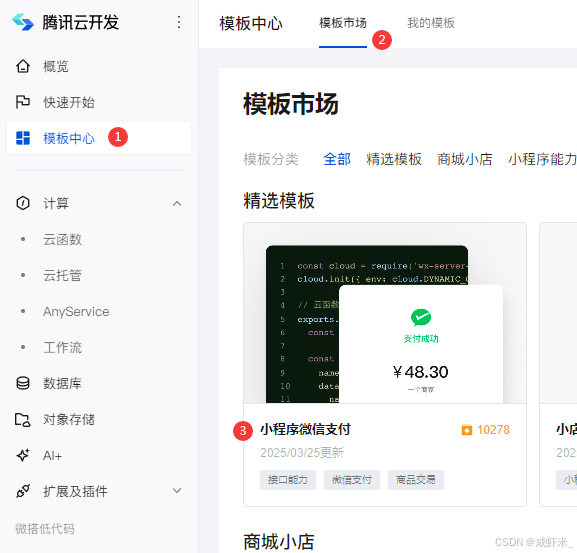This screenshot has width=577, height=553.
Task: Select the 精选模板 category filter
Action: coord(394,159)
